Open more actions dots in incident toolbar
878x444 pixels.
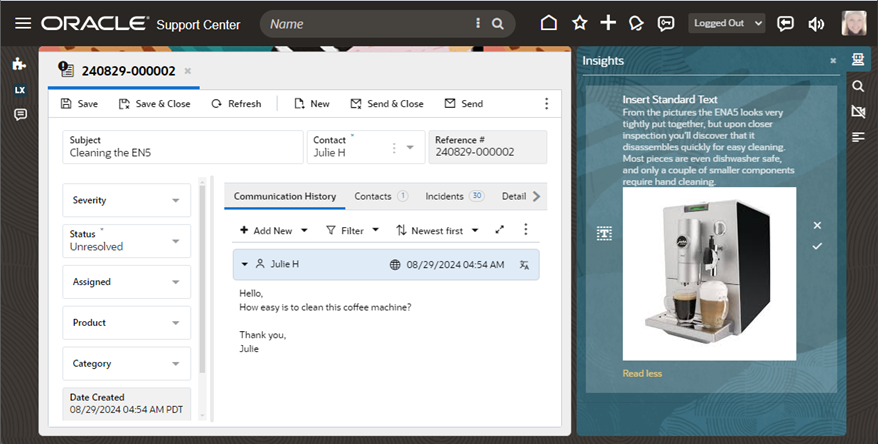547,104
